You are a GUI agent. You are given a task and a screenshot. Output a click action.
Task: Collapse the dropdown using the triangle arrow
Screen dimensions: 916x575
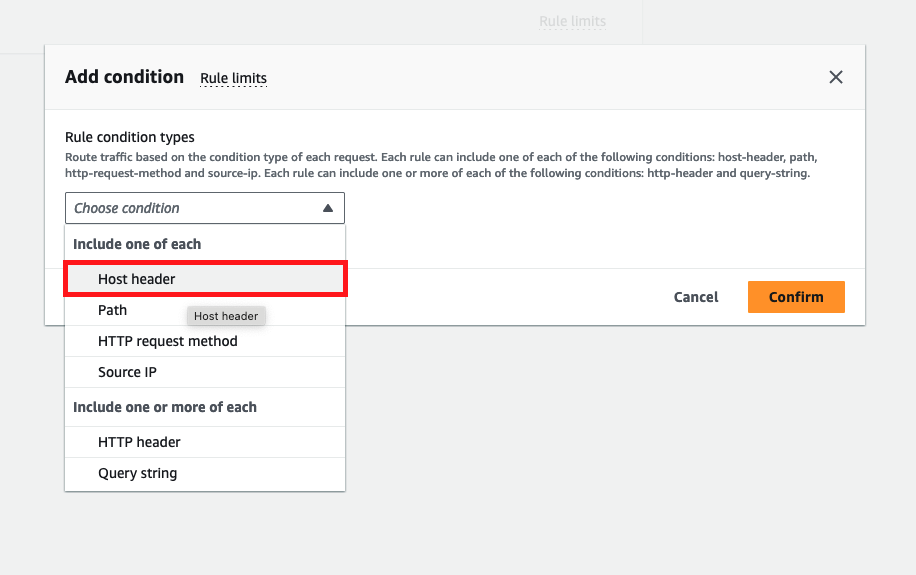(327, 208)
